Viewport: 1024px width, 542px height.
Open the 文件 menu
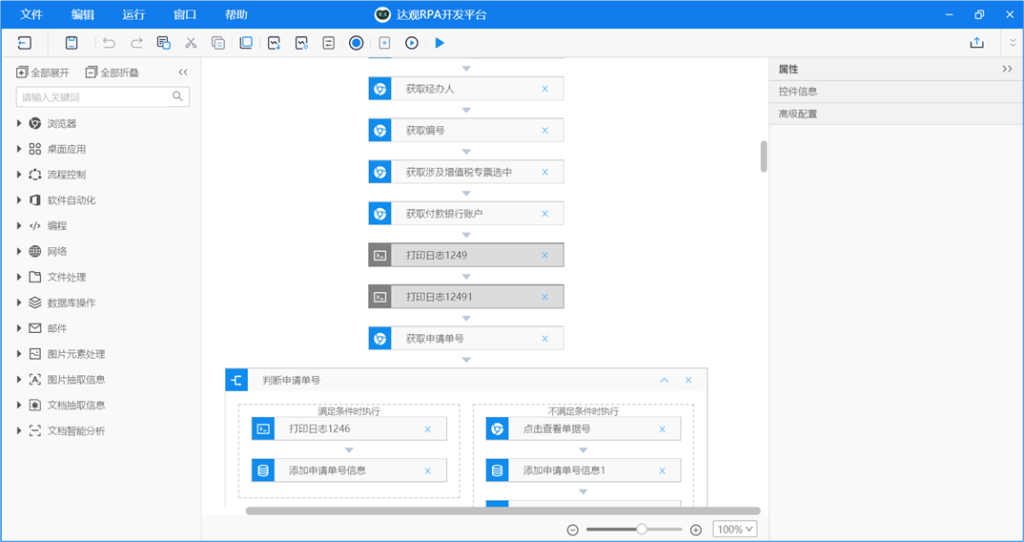pyautogui.click(x=31, y=15)
